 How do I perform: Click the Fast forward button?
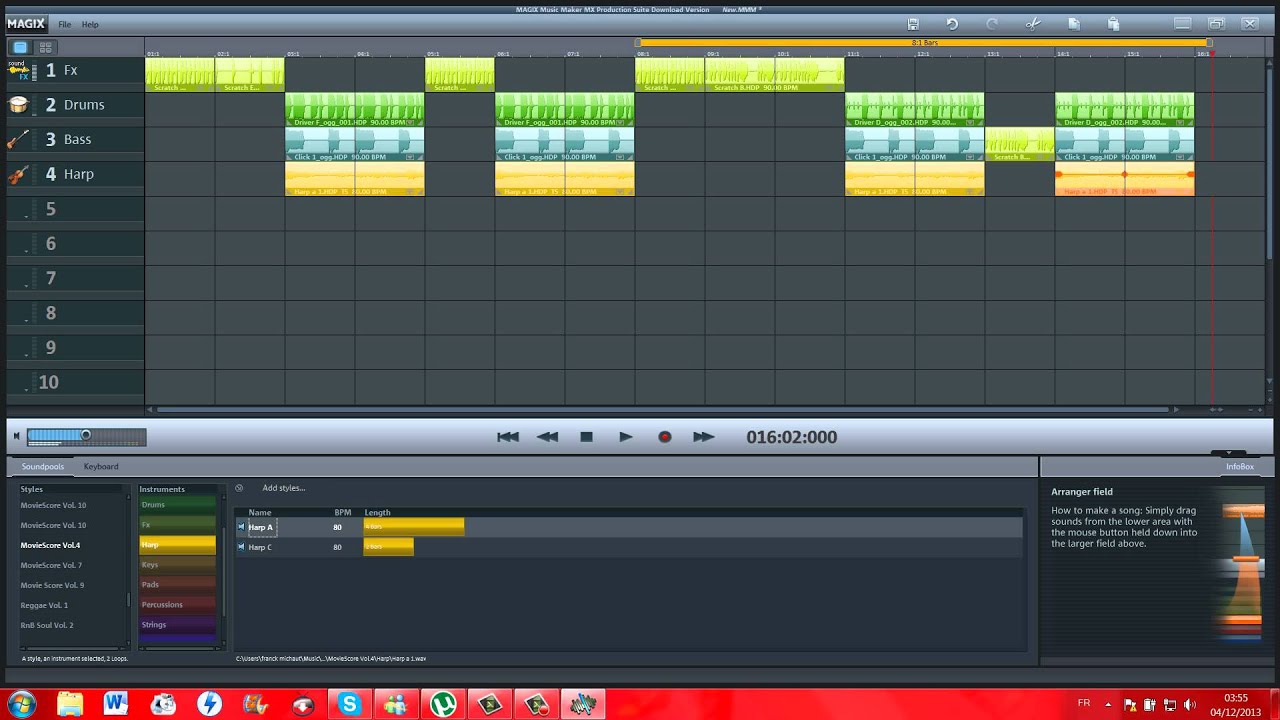point(704,437)
